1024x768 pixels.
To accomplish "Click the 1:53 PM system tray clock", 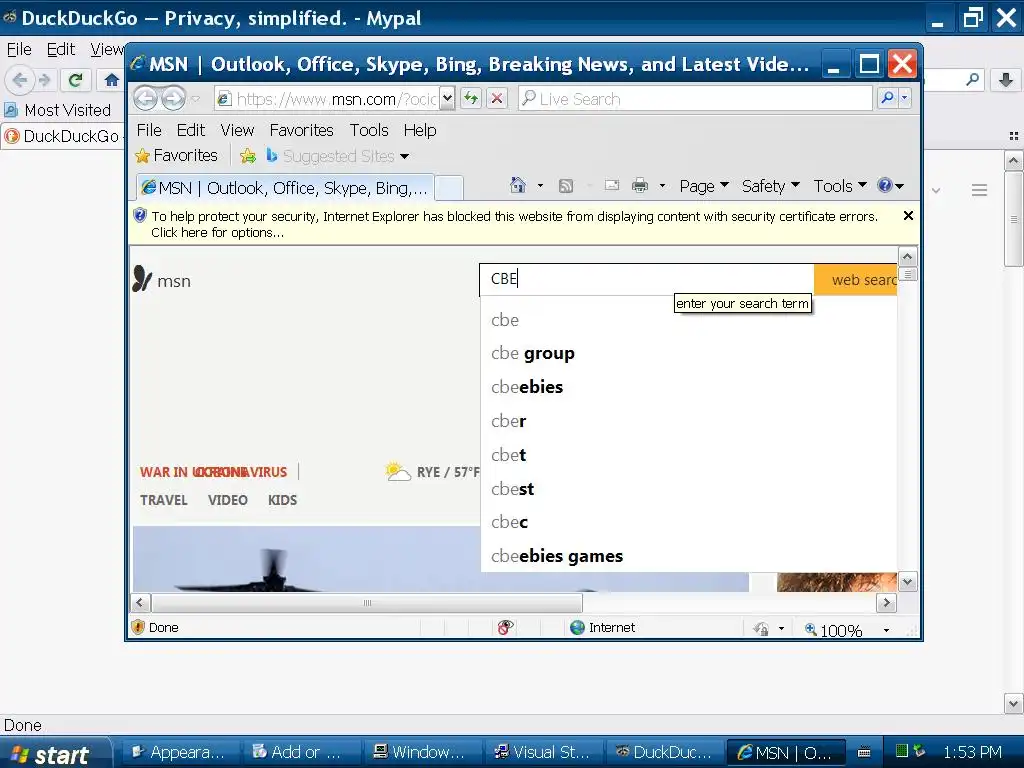I will pos(972,752).
